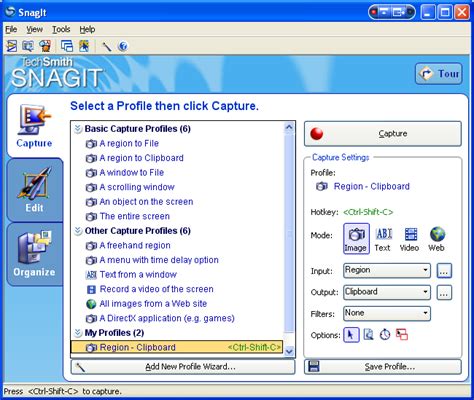Toggle the include cursor option icon
This screenshot has height=400, width=474.
click(351, 335)
